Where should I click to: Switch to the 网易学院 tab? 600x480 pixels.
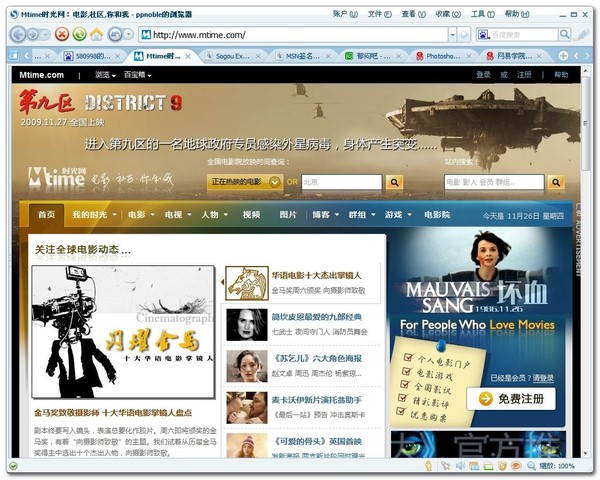tap(514, 56)
